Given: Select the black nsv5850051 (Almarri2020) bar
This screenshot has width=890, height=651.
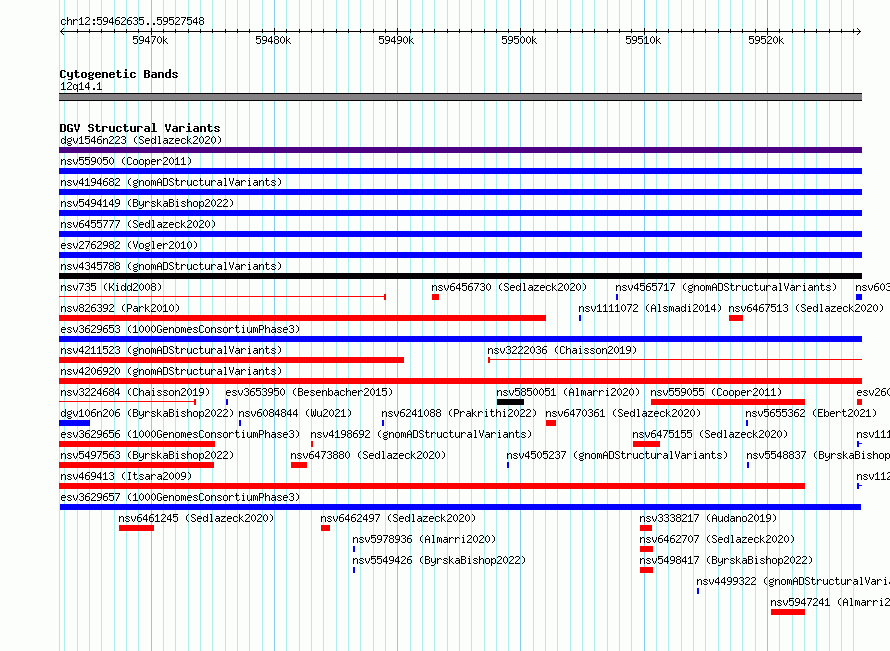Looking at the screenshot, I should [x=510, y=402].
